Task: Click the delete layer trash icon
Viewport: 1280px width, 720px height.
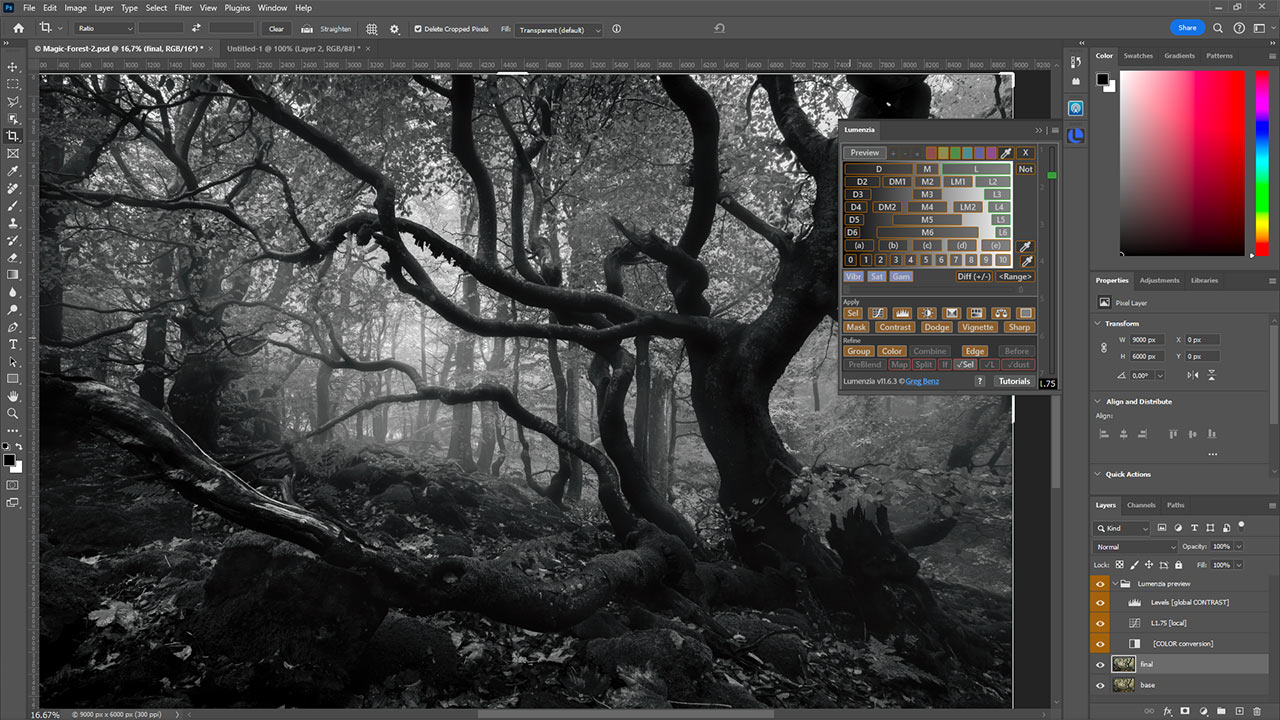Action: pyautogui.click(x=1256, y=711)
